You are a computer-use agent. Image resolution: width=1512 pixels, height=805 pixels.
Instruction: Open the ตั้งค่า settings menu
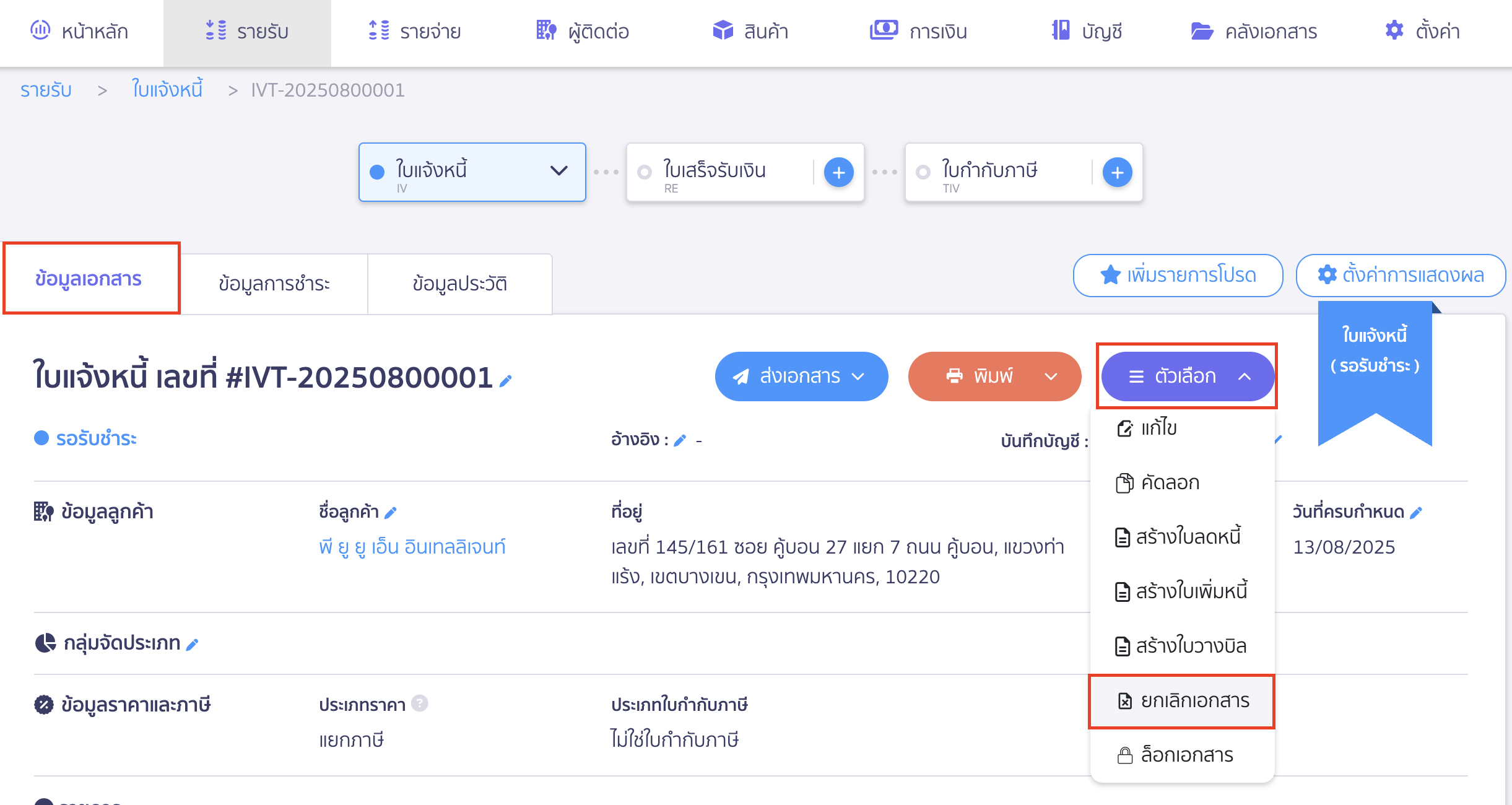(x=1422, y=31)
